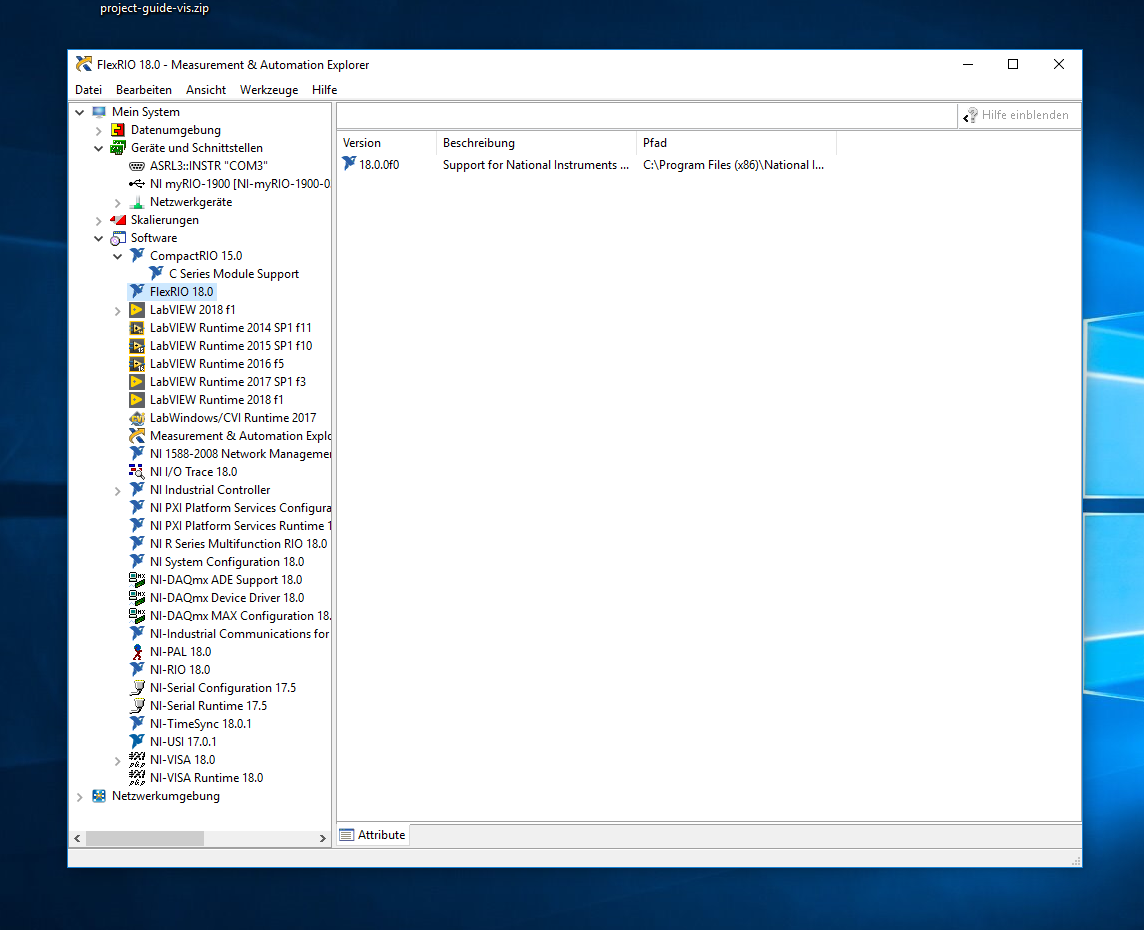The width and height of the screenshot is (1144, 930).
Task: Sort by the Beschreibung column header
Action: tap(536, 143)
